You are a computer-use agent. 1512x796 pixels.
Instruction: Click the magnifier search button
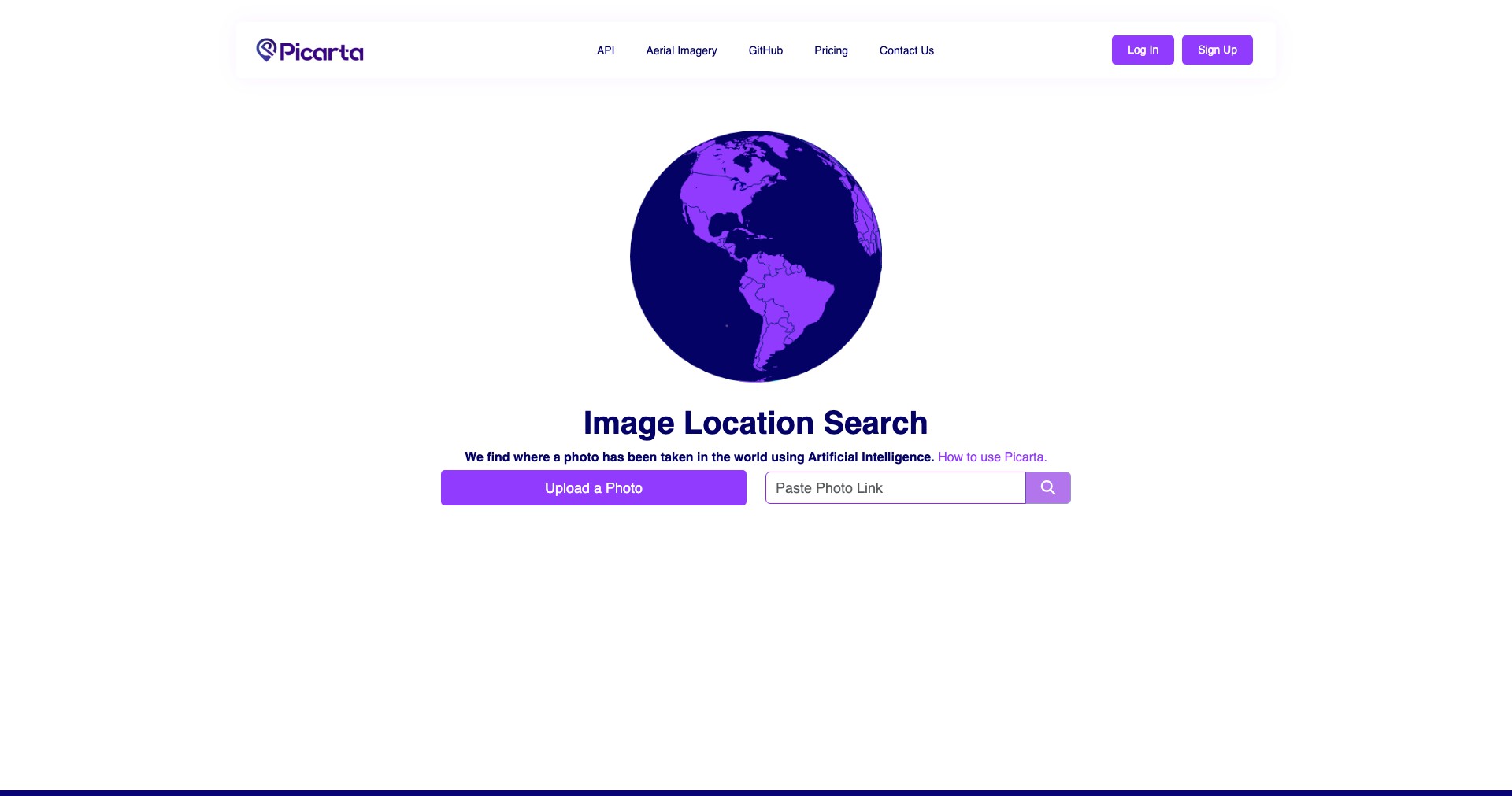tap(1048, 488)
